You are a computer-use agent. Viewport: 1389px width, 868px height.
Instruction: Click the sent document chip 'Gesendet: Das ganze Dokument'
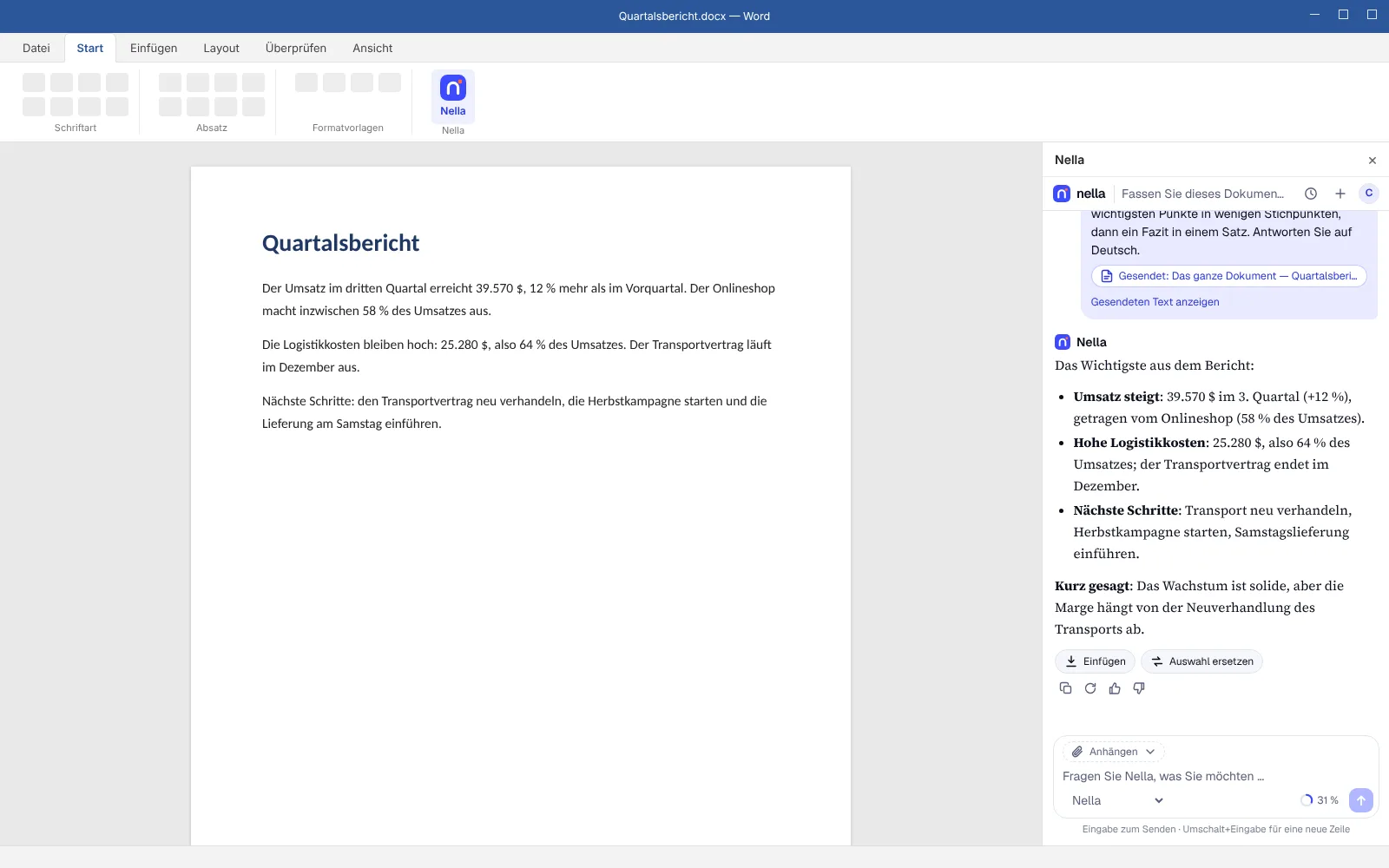(x=1228, y=276)
